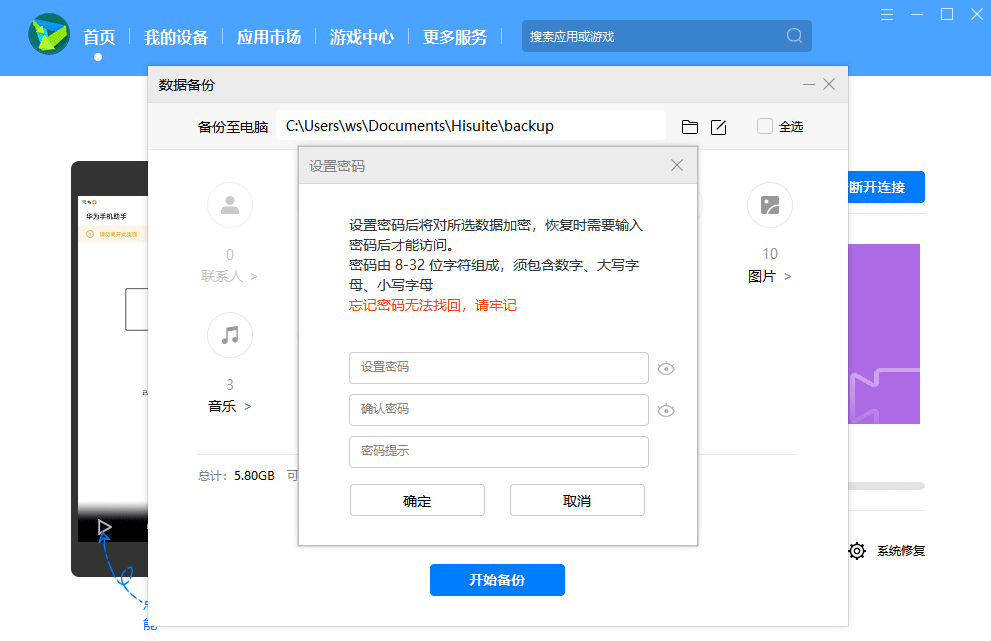Click the 确定 button in password dialog
Screen dimensions: 991x641
(x=417, y=500)
